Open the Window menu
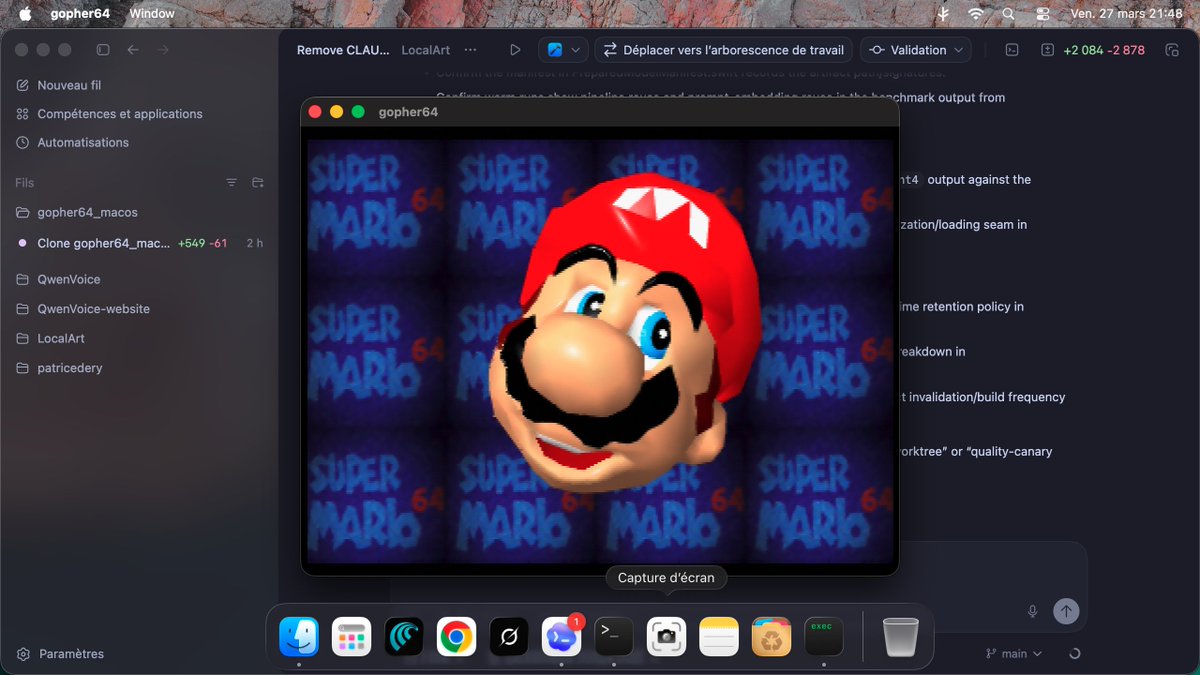The image size is (1200, 675). (x=152, y=13)
